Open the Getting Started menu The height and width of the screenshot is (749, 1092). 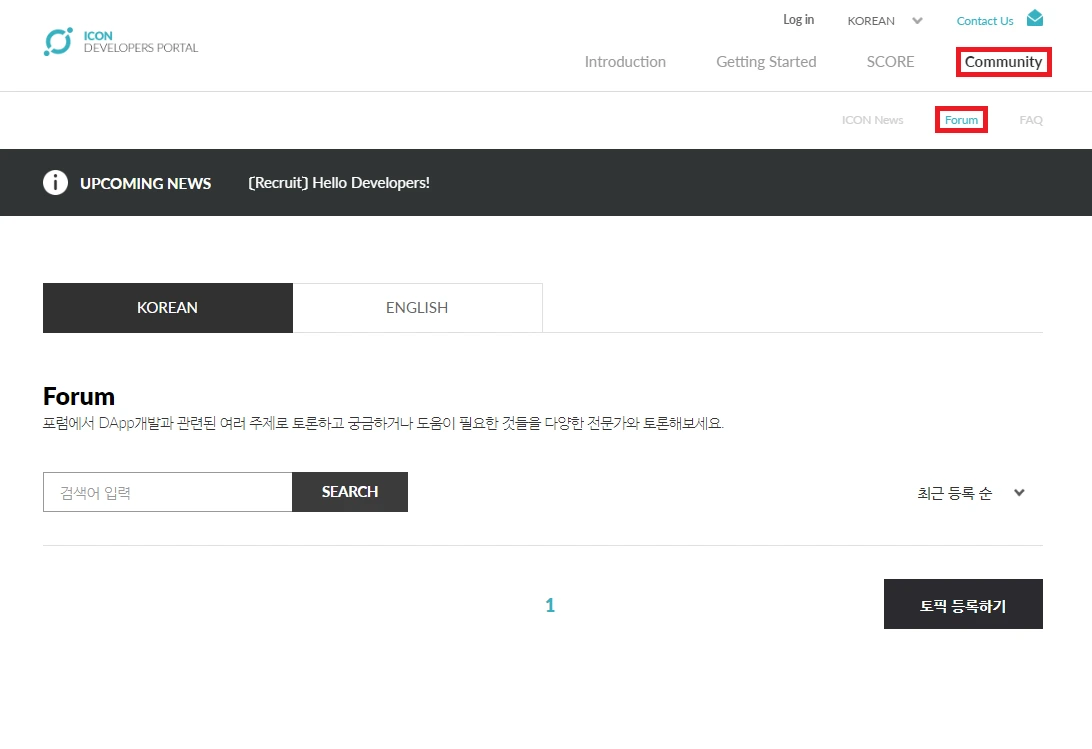766,62
